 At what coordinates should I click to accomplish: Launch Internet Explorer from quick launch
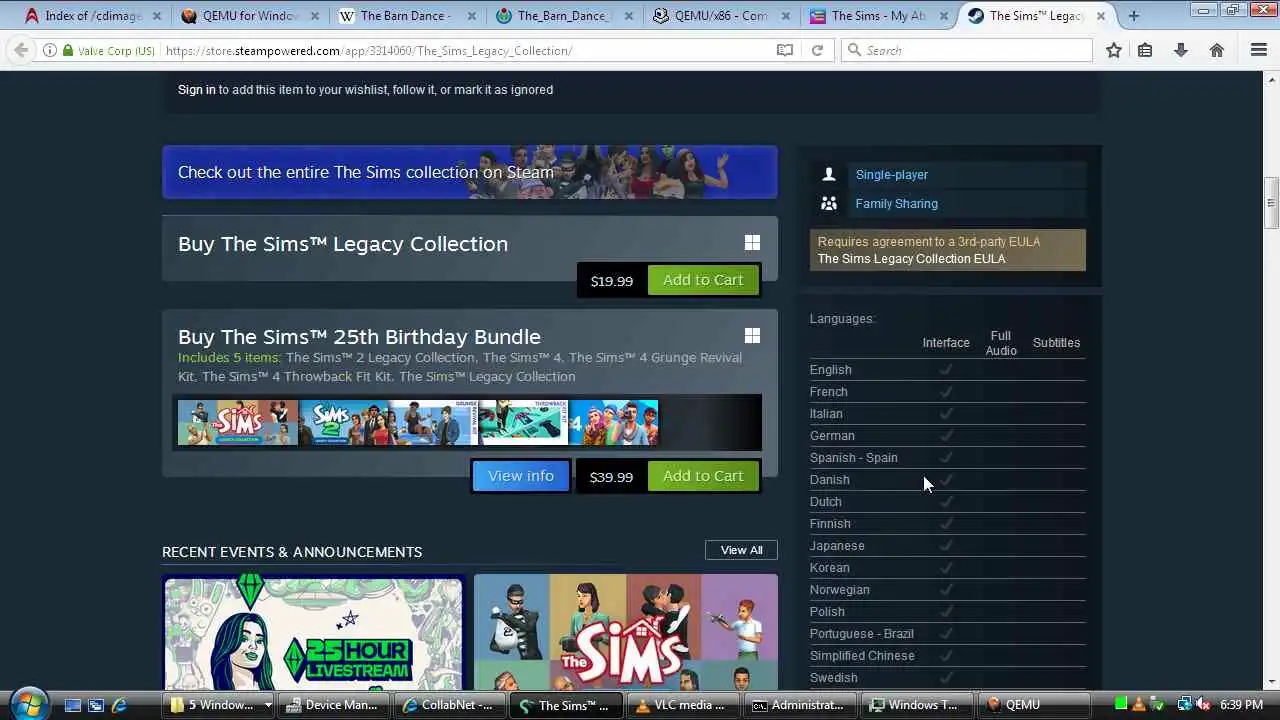119,705
